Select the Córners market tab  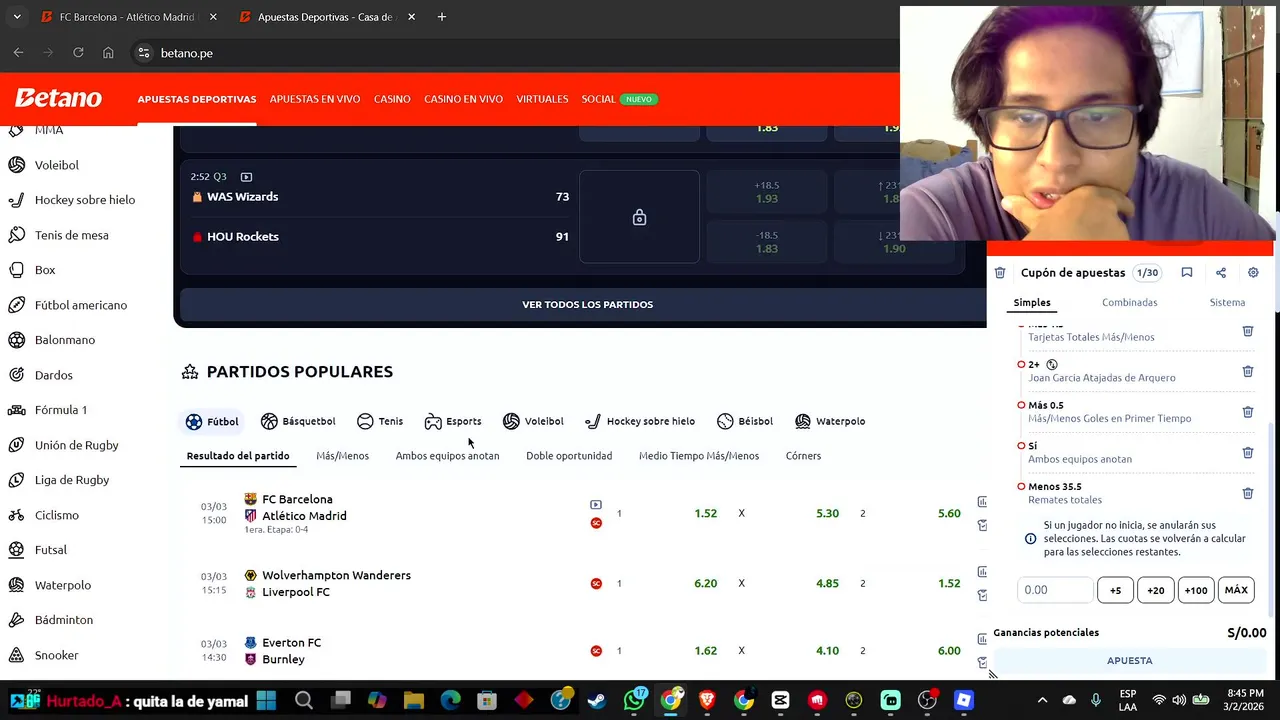pos(803,456)
